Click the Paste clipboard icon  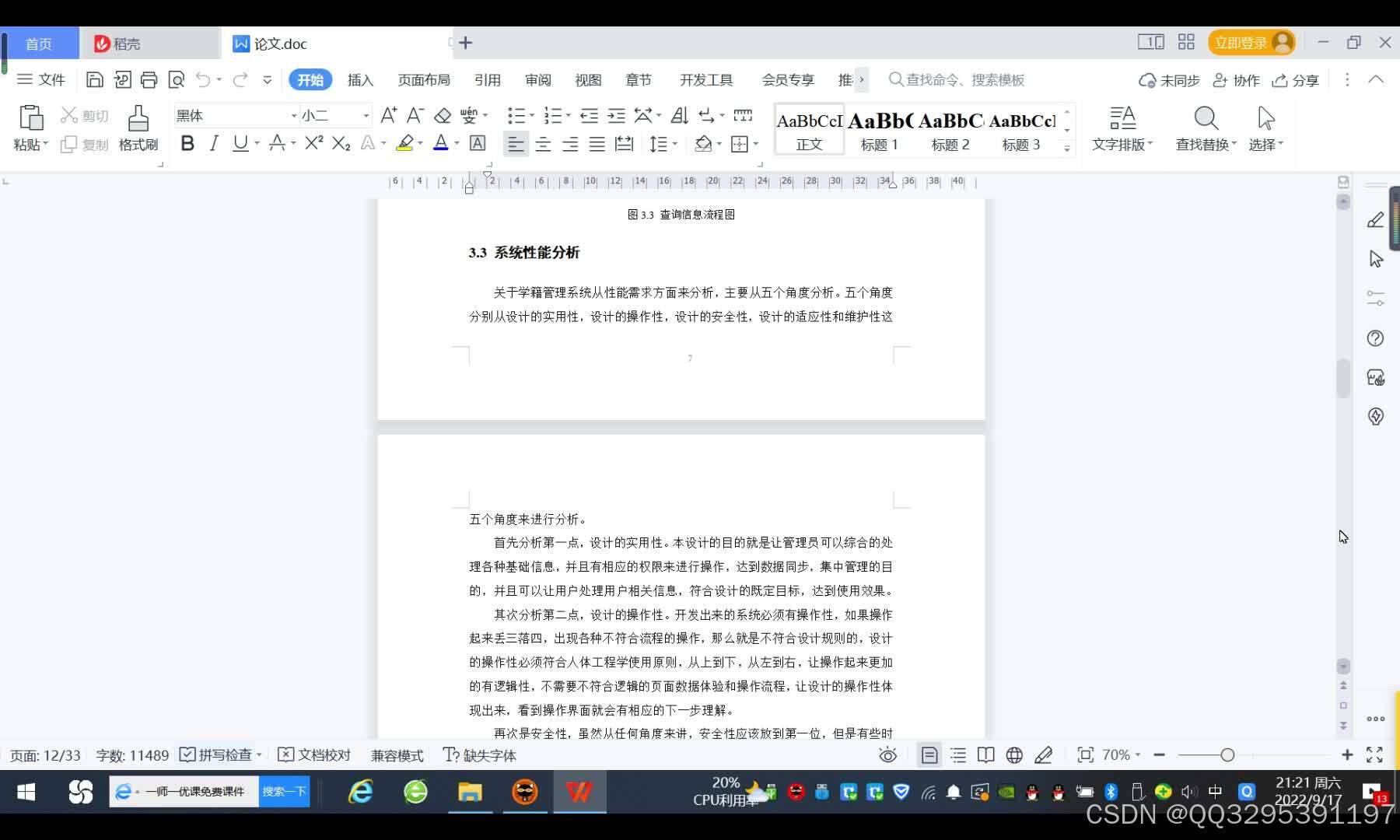[x=30, y=117]
